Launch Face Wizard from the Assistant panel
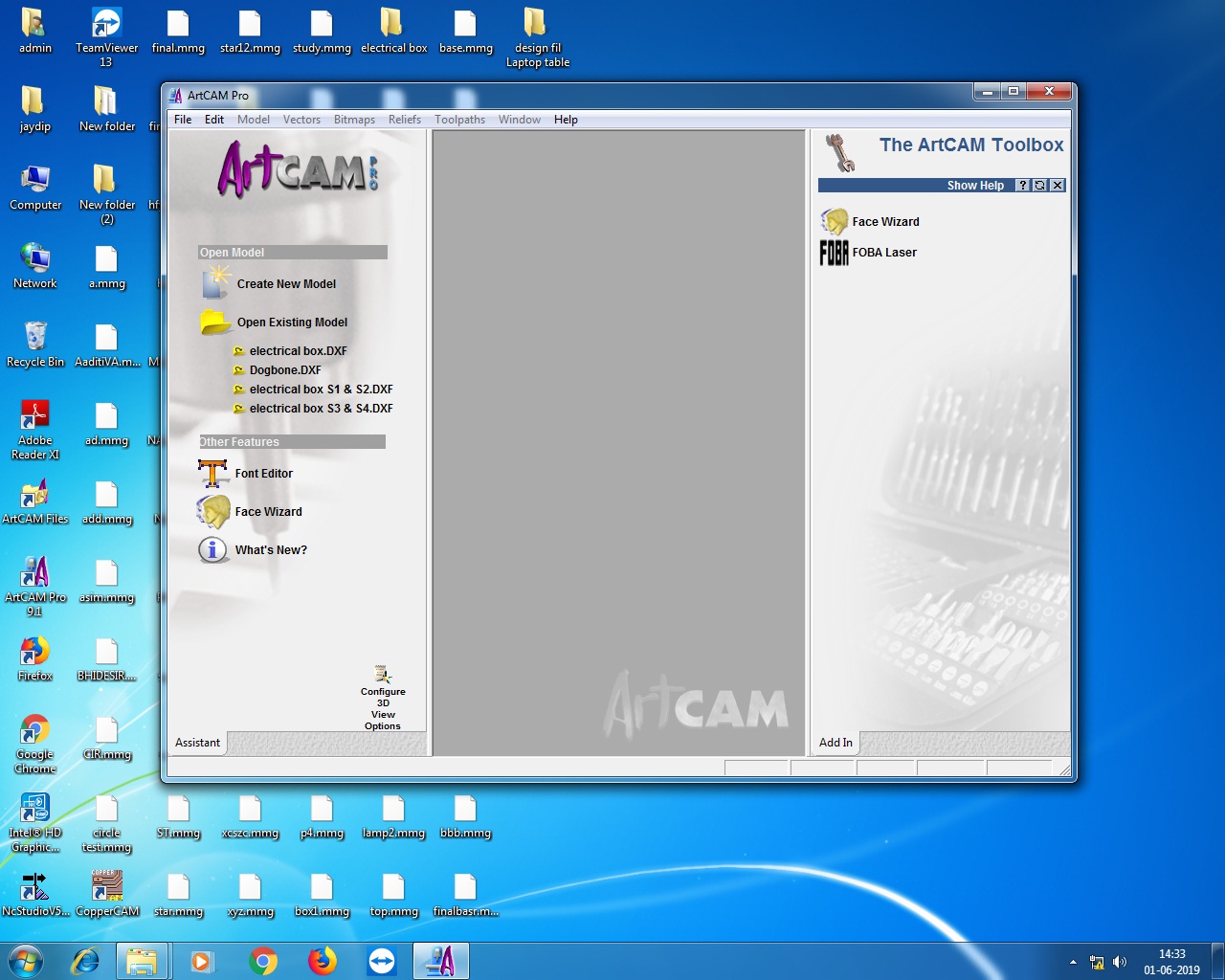The width and height of the screenshot is (1225, 980). (x=212, y=511)
